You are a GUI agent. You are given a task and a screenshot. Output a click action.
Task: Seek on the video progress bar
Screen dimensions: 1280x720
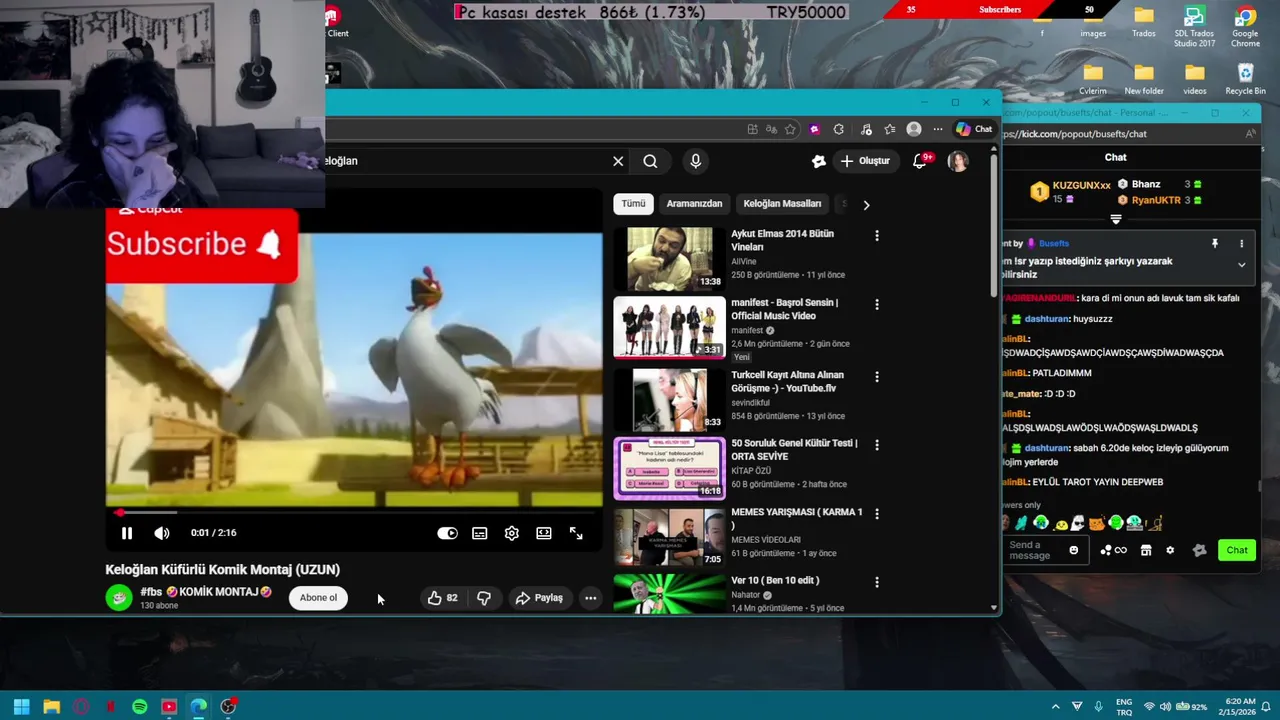point(354,513)
